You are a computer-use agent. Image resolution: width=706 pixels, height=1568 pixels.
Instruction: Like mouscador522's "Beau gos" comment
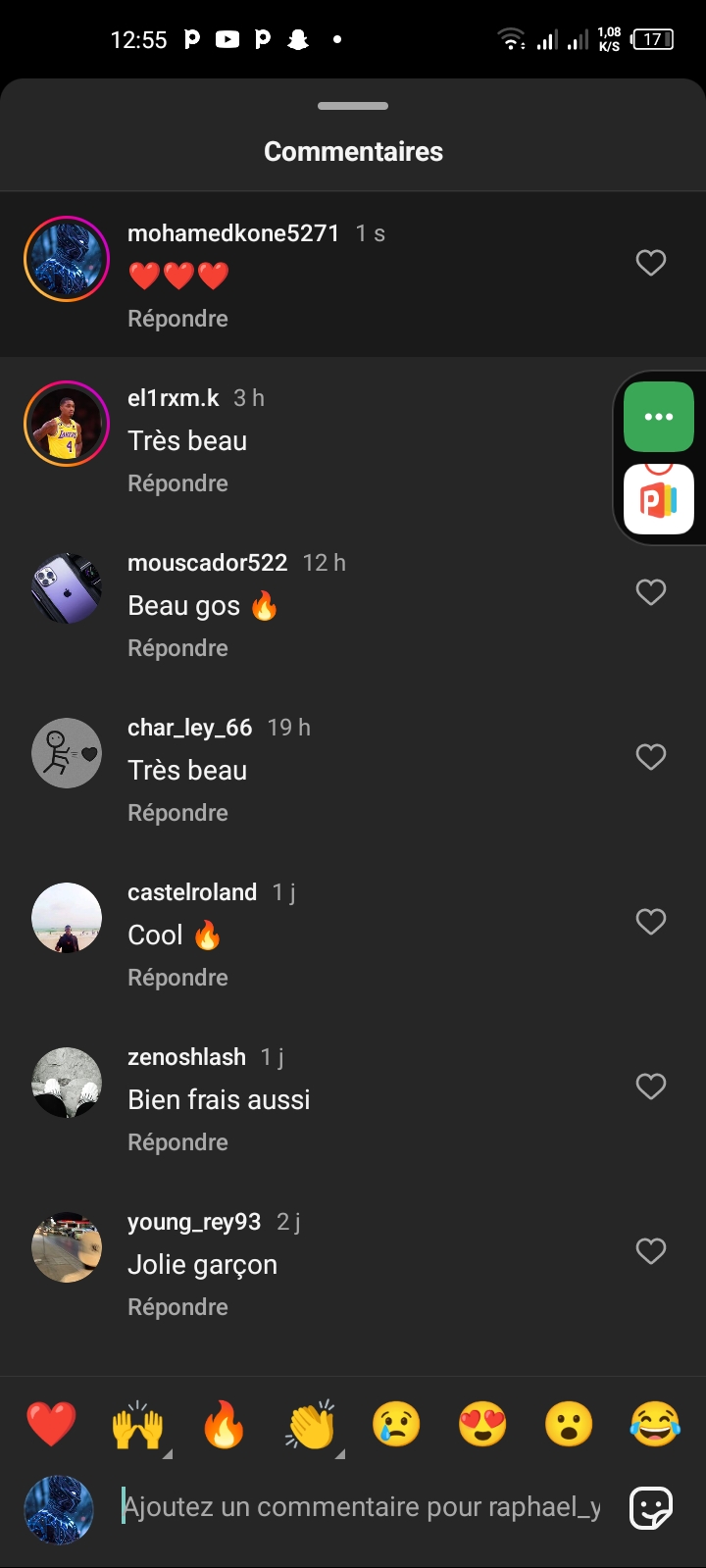click(651, 592)
